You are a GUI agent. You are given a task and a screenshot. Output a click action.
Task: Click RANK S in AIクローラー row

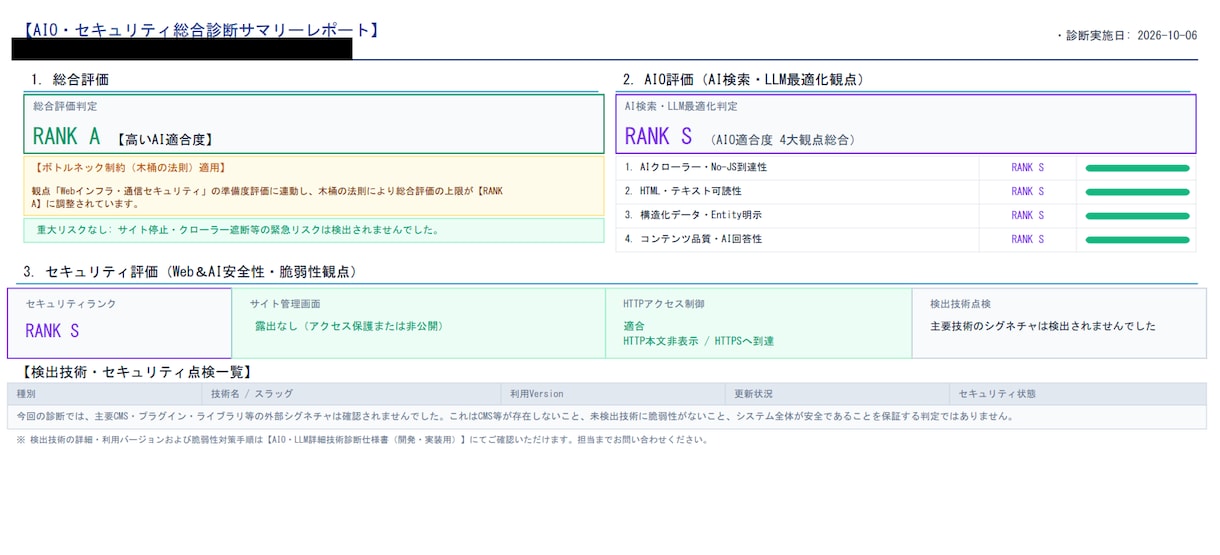(x=1027, y=167)
